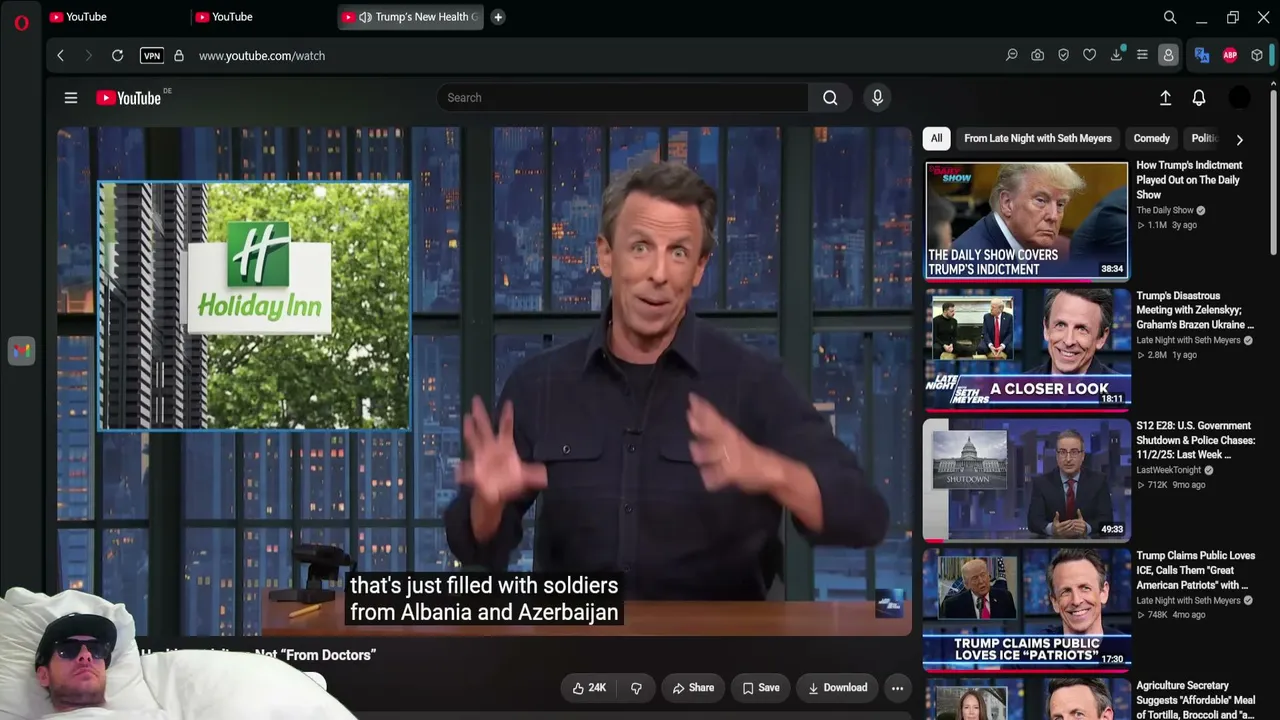Viewport: 1280px width, 720px height.
Task: Like the video with 24K likes
Action: 590,688
